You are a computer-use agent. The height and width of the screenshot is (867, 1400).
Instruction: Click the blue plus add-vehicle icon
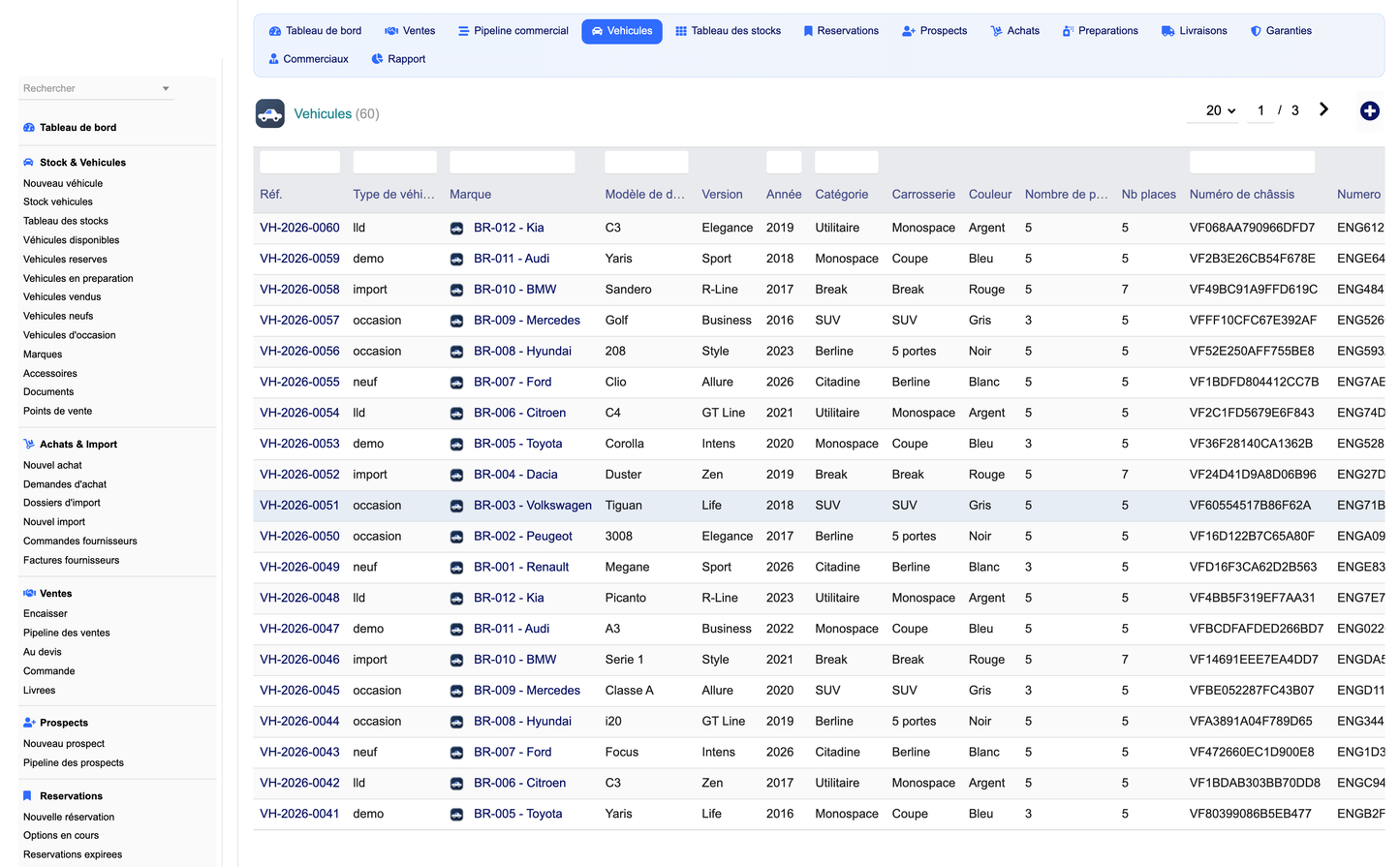coord(1369,111)
